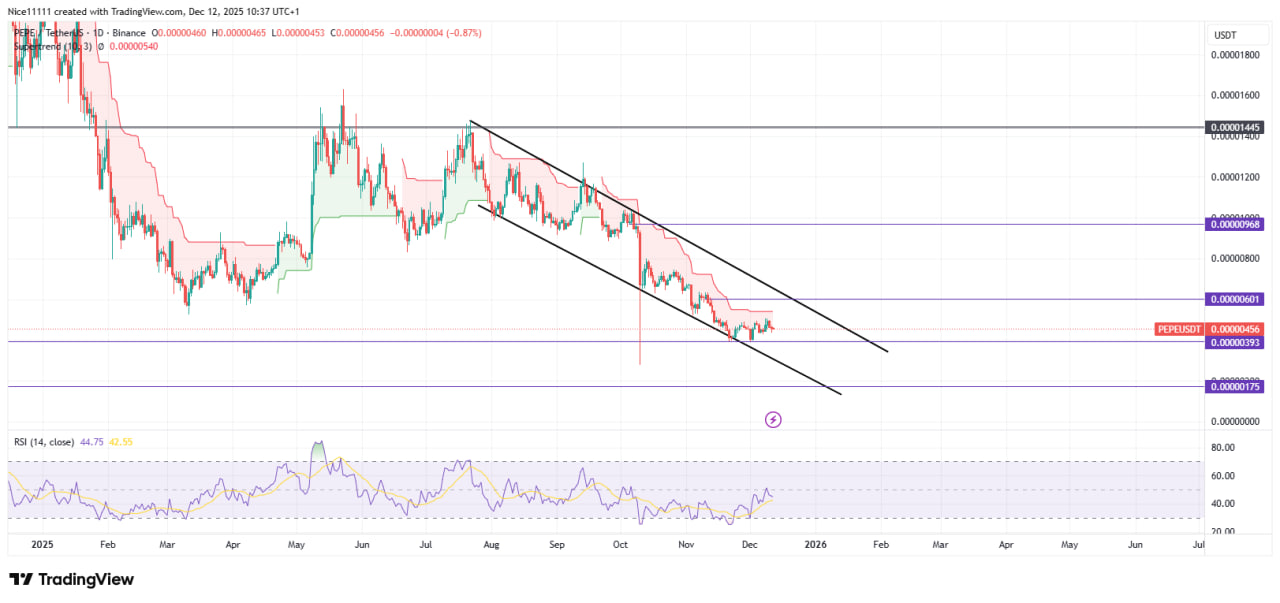Click the 0.00000601 price label
Viewport: 1280px width, 603px height.
pos(1236,299)
